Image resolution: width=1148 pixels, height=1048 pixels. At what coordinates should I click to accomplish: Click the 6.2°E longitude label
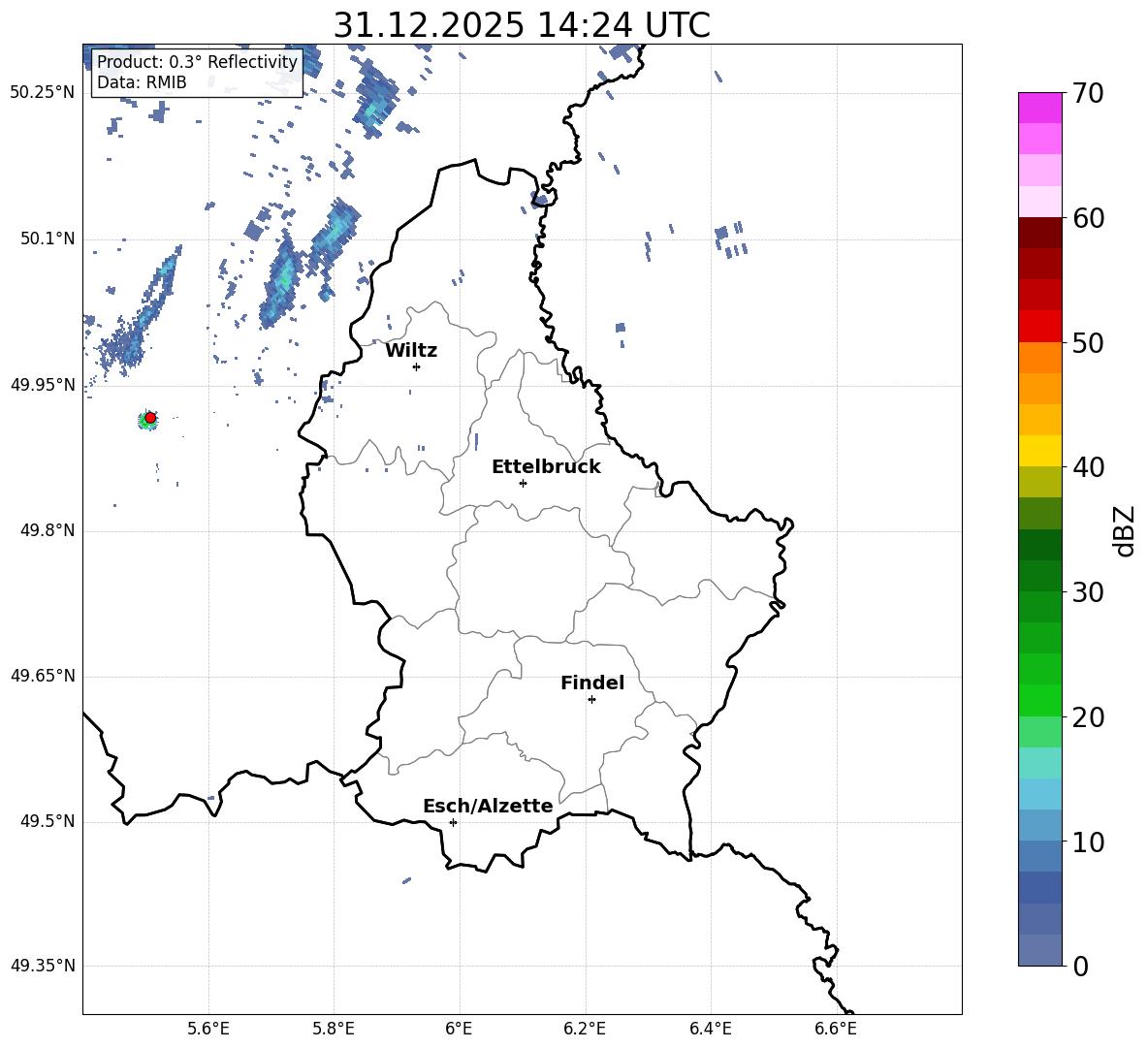click(585, 1029)
